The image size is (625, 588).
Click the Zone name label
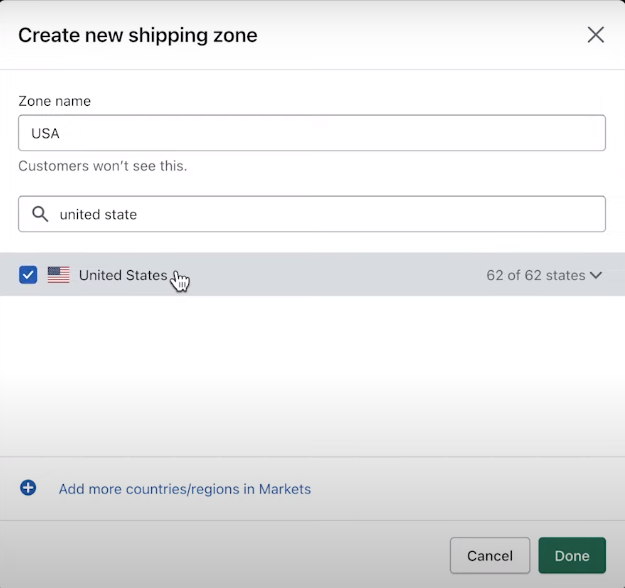(x=55, y=101)
